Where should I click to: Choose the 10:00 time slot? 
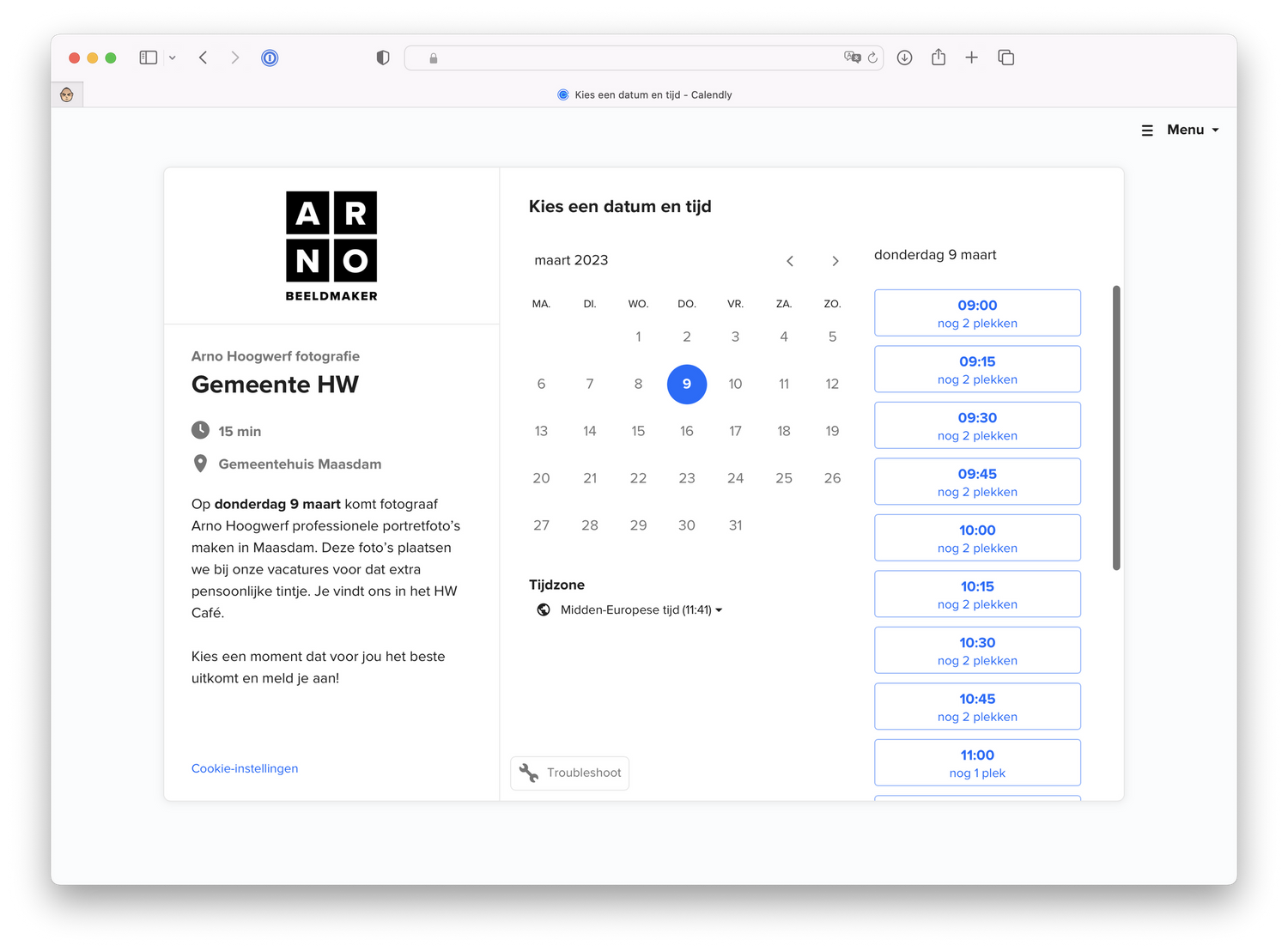pos(977,537)
